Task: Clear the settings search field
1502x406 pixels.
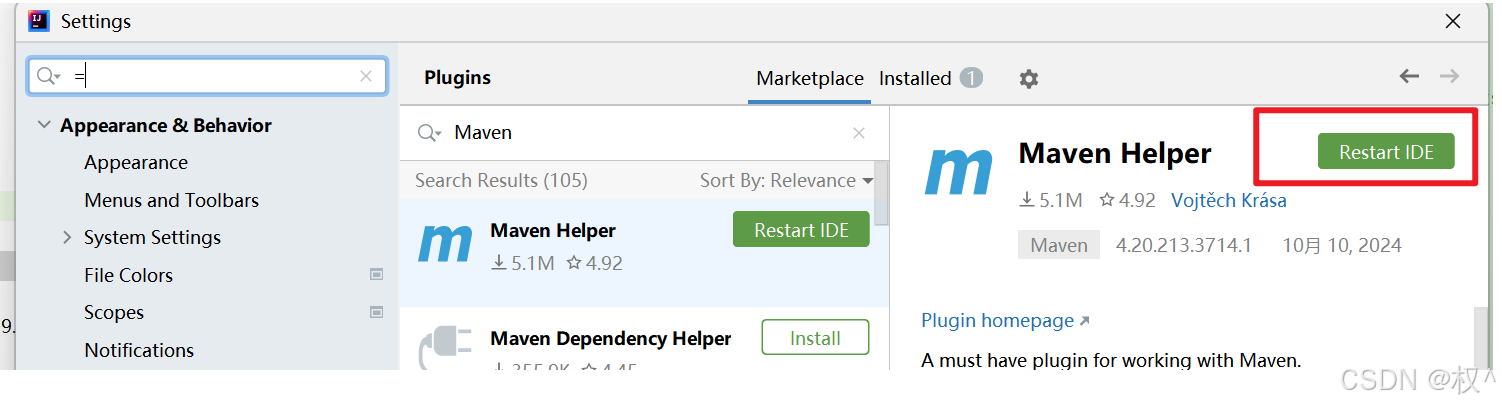Action: pos(365,76)
